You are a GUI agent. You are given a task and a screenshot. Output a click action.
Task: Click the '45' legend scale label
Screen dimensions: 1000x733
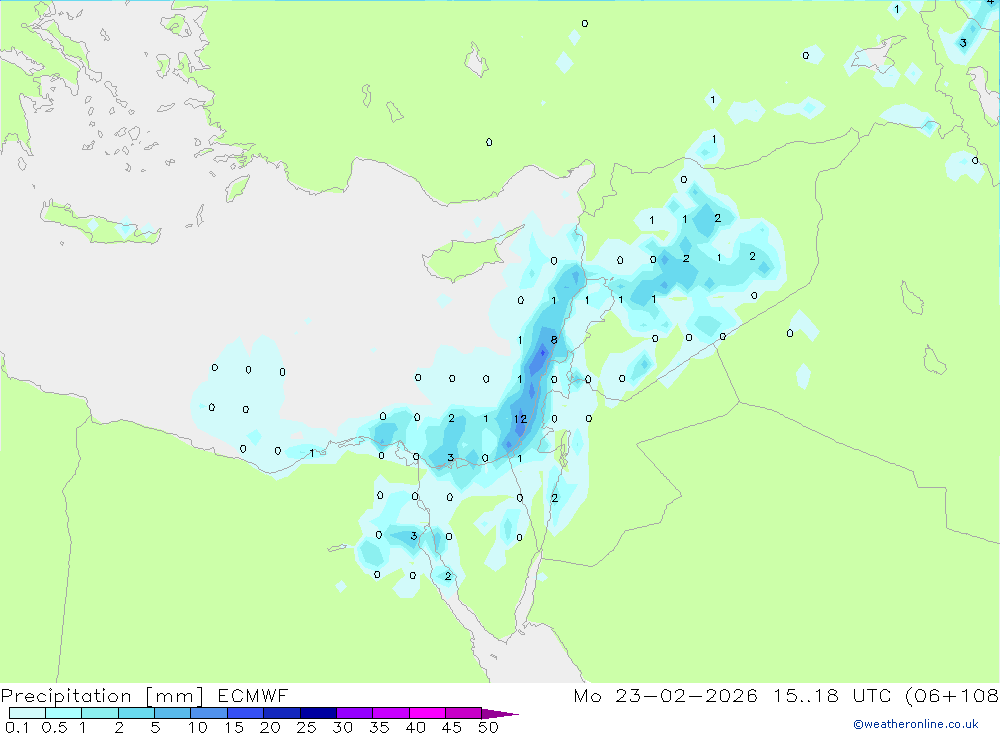point(452,727)
